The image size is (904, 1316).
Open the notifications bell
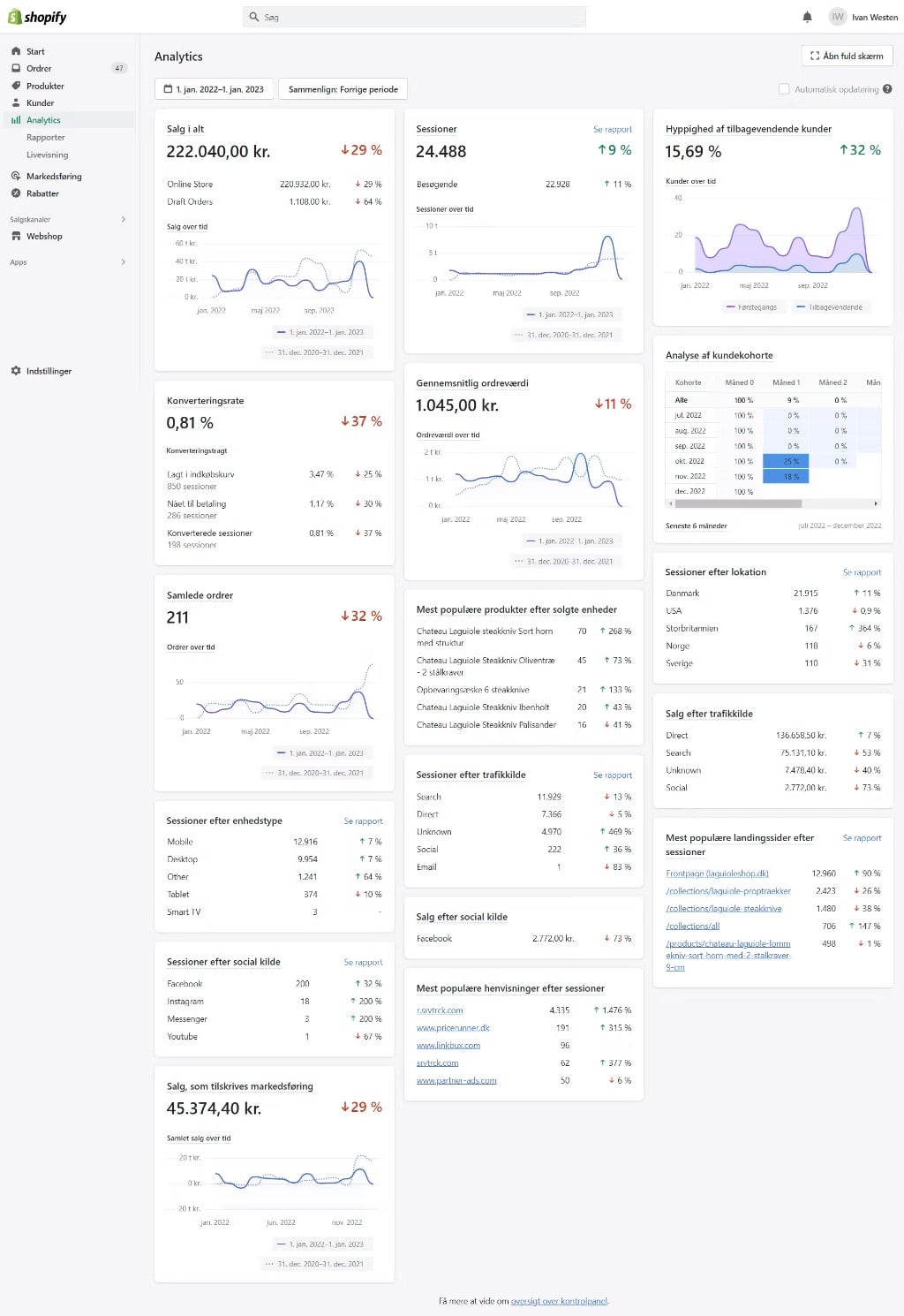click(x=807, y=17)
